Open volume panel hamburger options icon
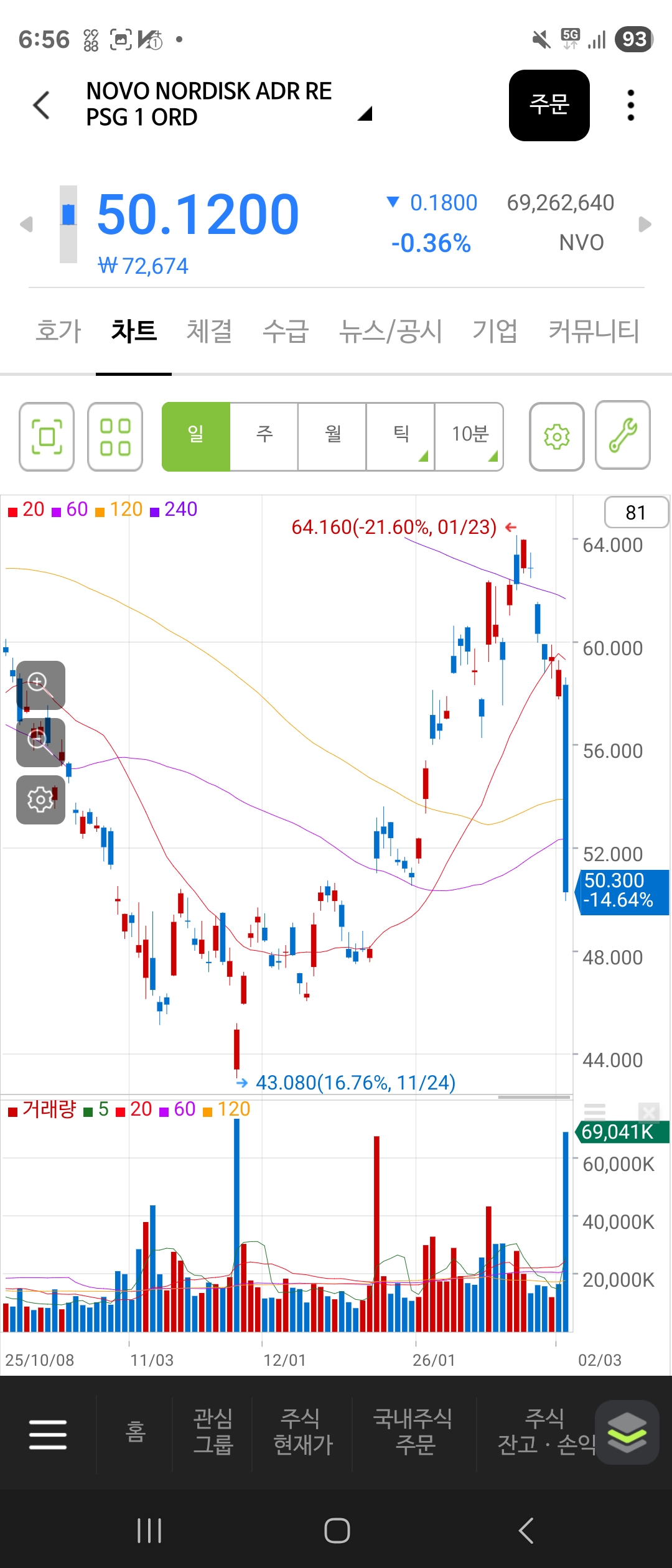The height and width of the screenshot is (1568, 672). tap(594, 1112)
